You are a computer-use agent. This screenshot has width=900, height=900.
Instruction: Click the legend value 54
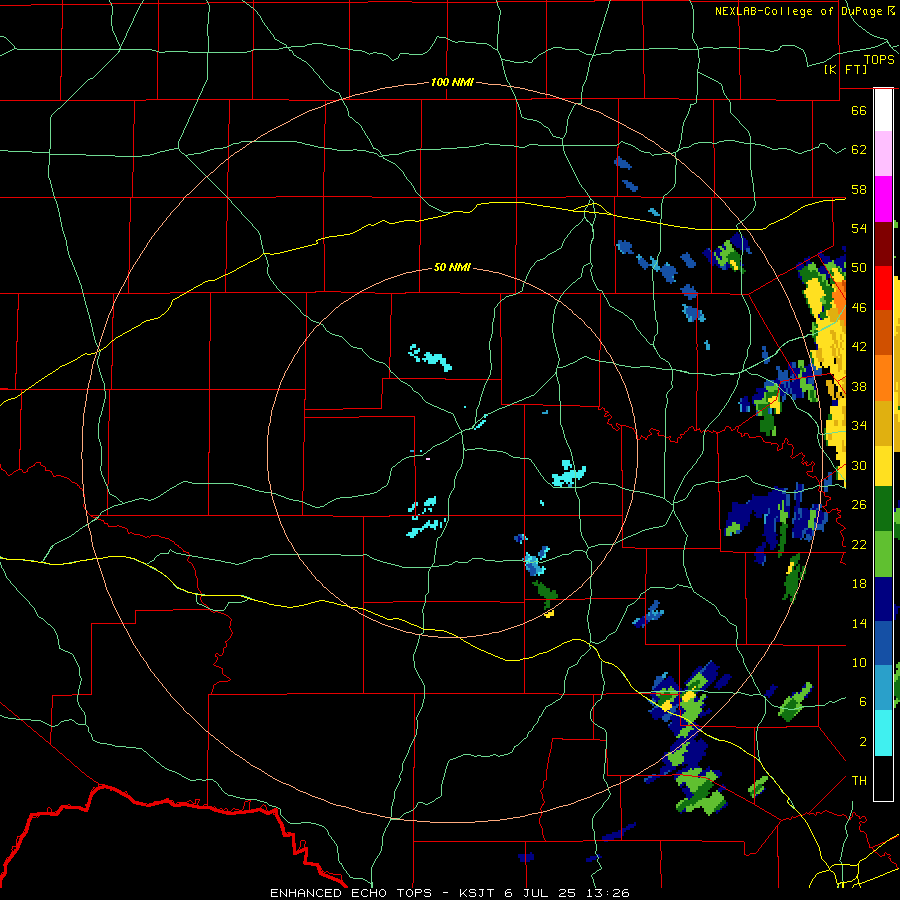coord(859,228)
